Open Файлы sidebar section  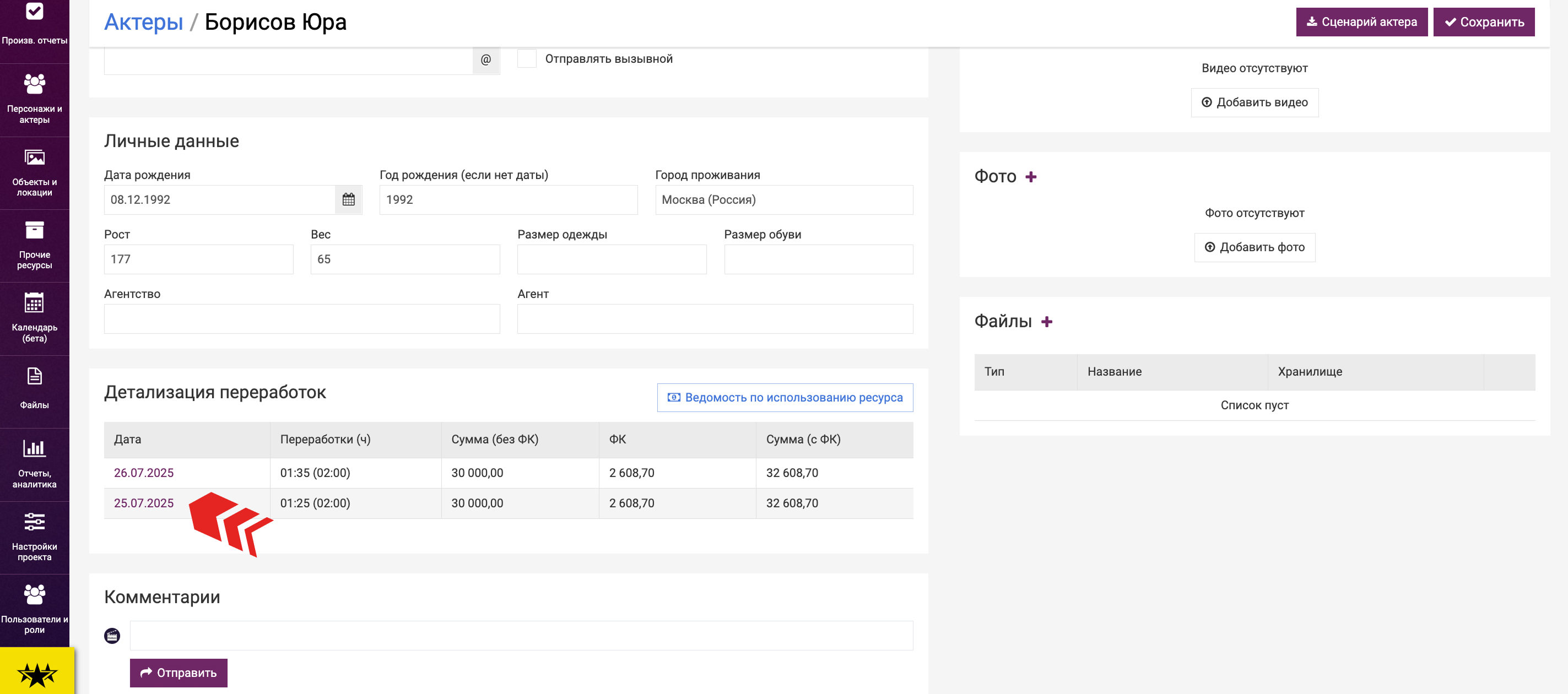coord(35,392)
